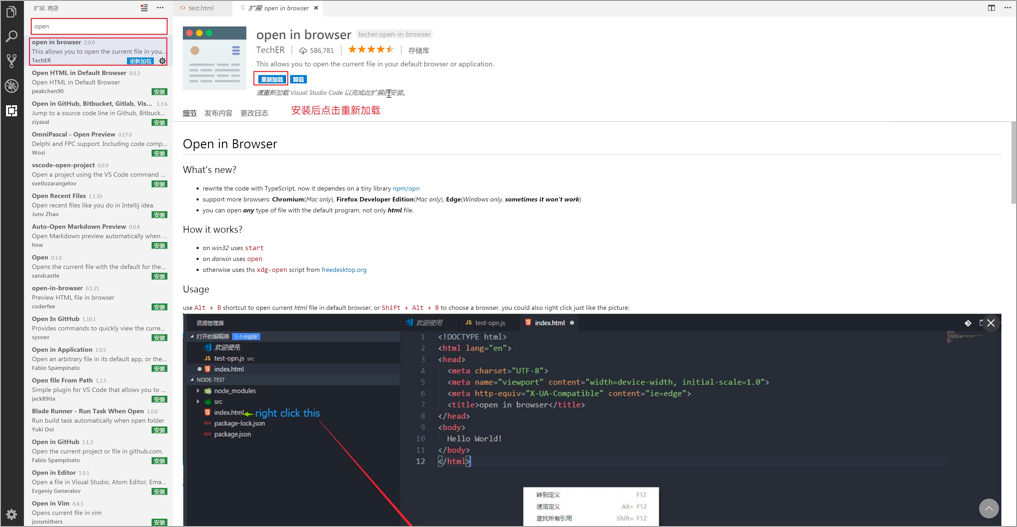Click the blue reload (重新加载) button
The width and height of the screenshot is (1017, 527).
(271, 79)
